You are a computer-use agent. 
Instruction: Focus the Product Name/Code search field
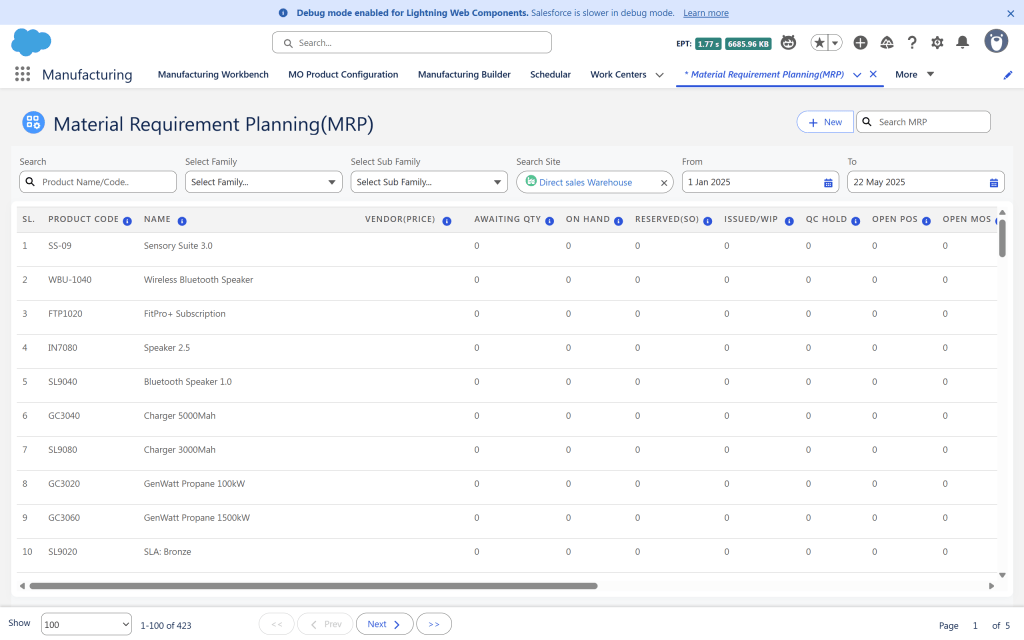(x=105, y=182)
